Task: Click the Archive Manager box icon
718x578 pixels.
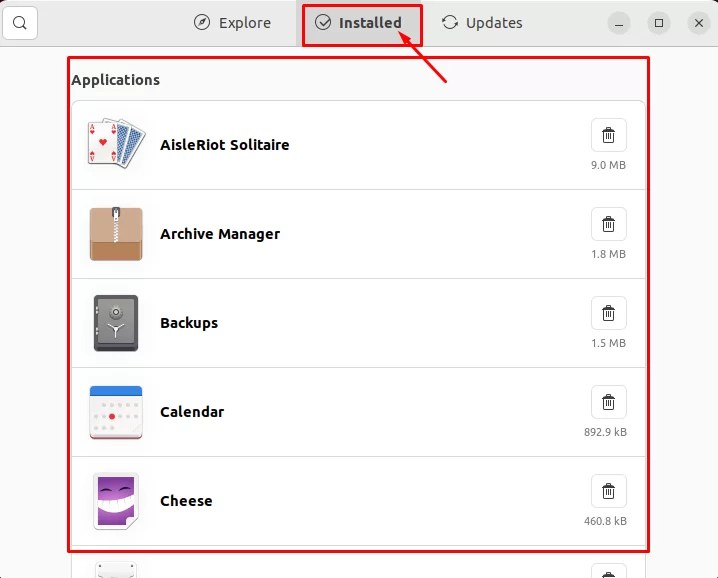Action: tap(116, 234)
